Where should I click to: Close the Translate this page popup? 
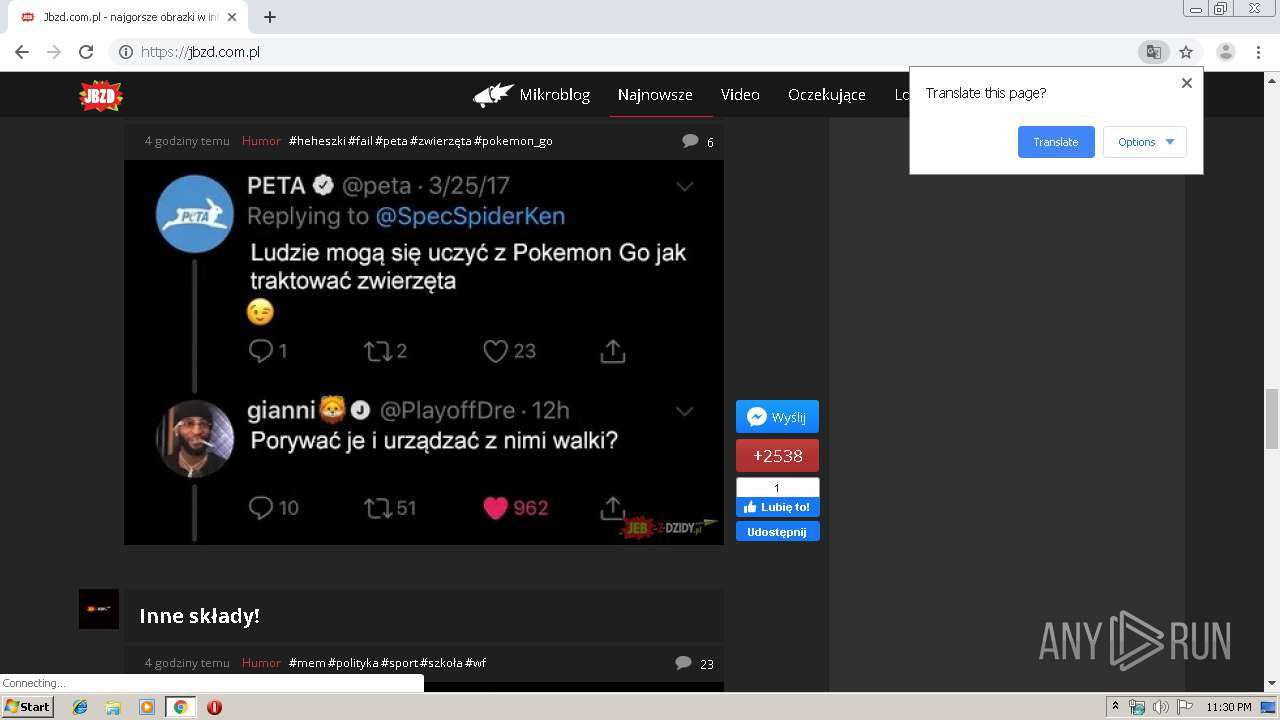click(x=1187, y=83)
